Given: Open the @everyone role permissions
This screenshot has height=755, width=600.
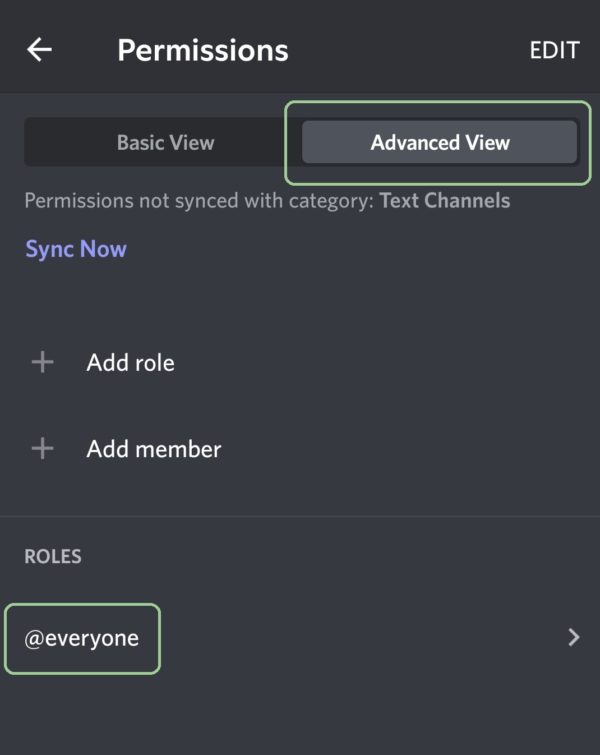Looking at the screenshot, I should [300, 638].
